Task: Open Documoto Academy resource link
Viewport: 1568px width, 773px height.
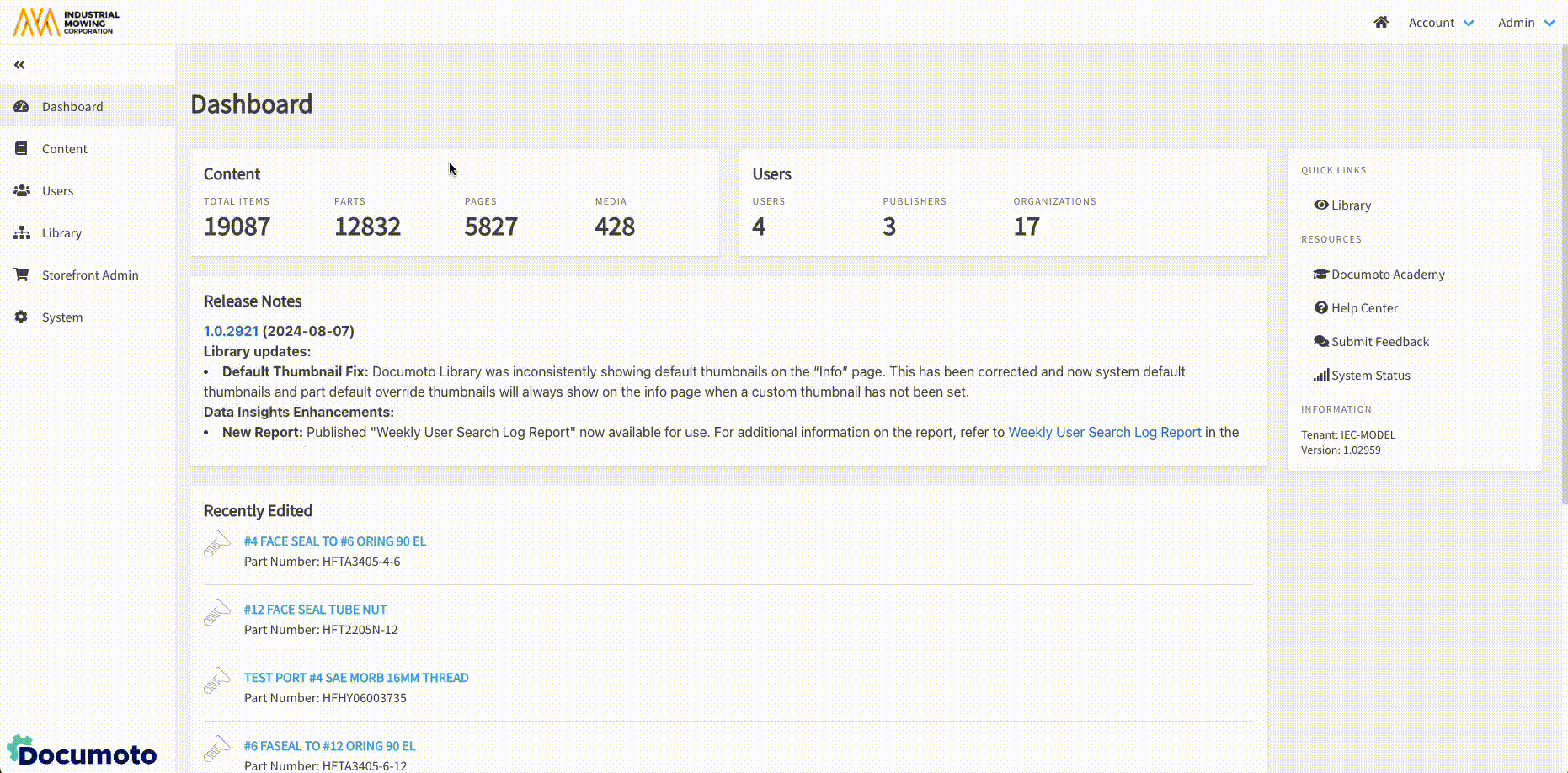Action: click(x=1387, y=275)
